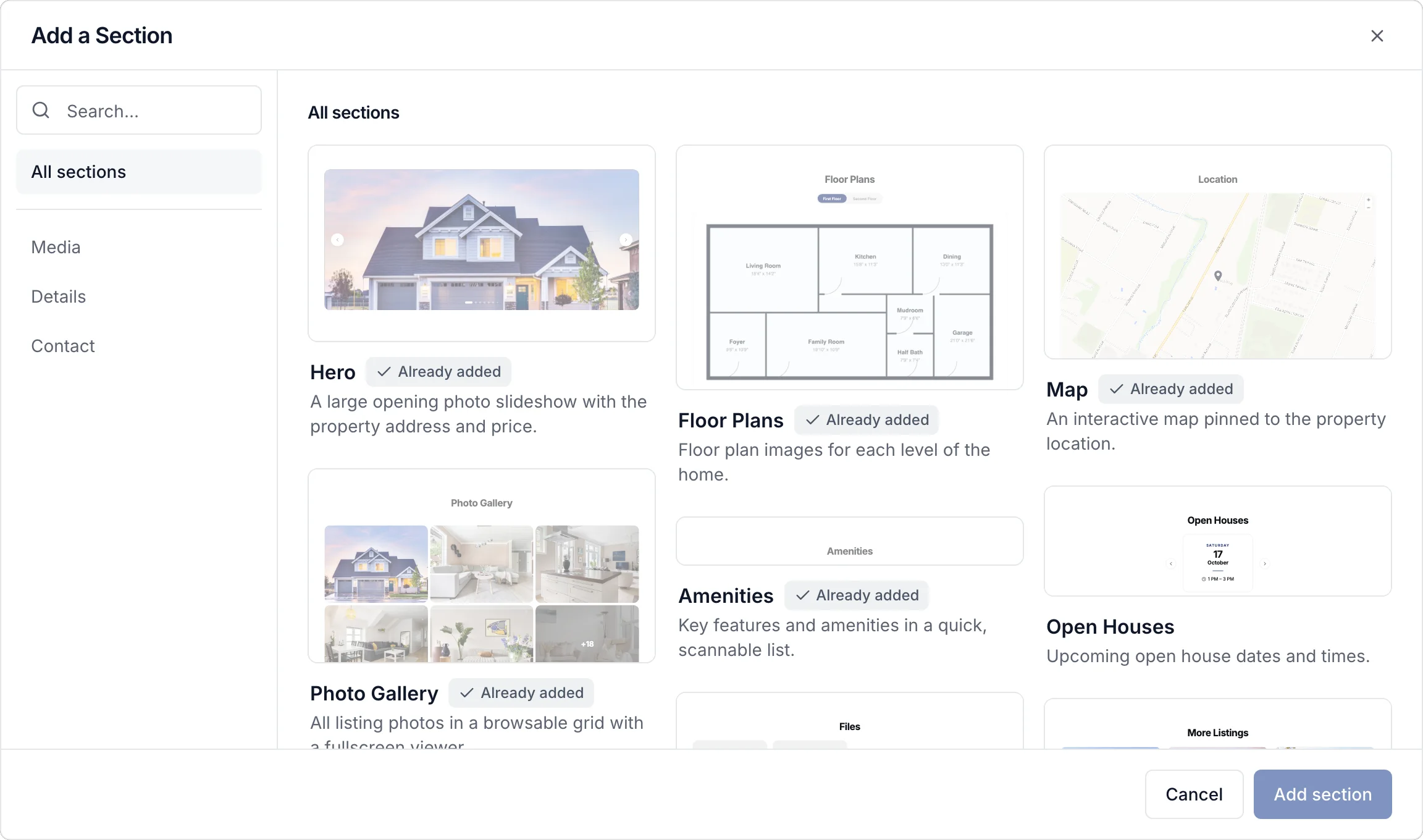Viewport: 1423px width, 840px height.
Task: Click Hero's Already added badge
Action: [439, 372]
